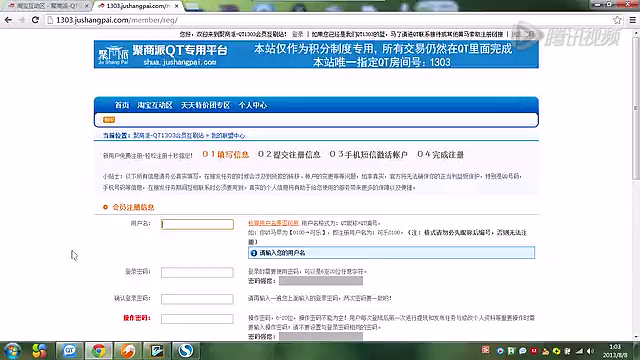Reload the page with the refresh icon
This screenshot has width=640, height=360.
coord(35,20)
